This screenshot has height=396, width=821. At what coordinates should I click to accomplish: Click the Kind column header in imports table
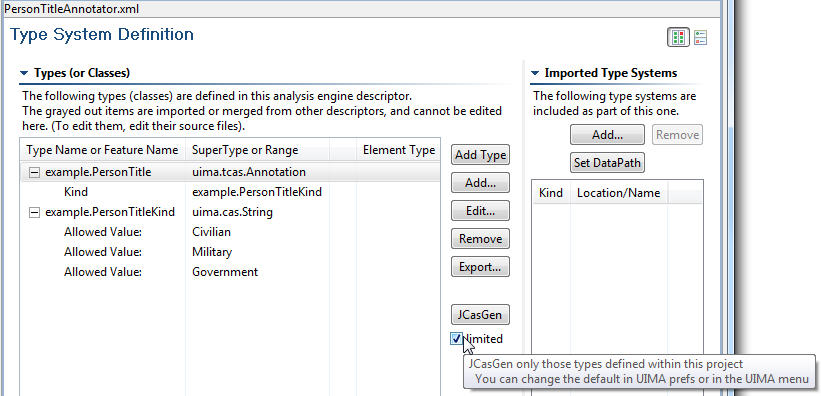pyautogui.click(x=551, y=193)
